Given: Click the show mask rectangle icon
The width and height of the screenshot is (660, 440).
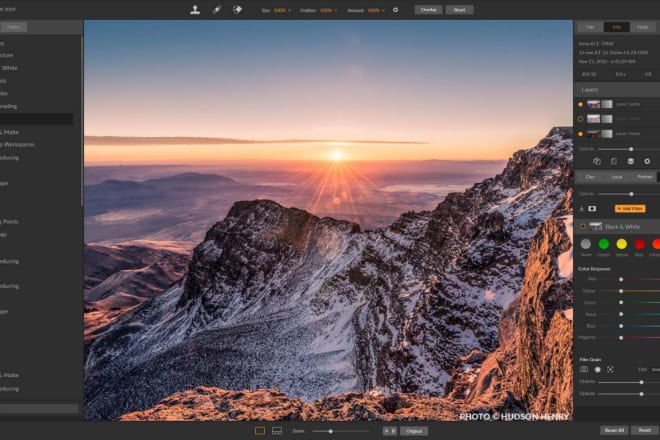Looking at the screenshot, I should click(x=592, y=208).
